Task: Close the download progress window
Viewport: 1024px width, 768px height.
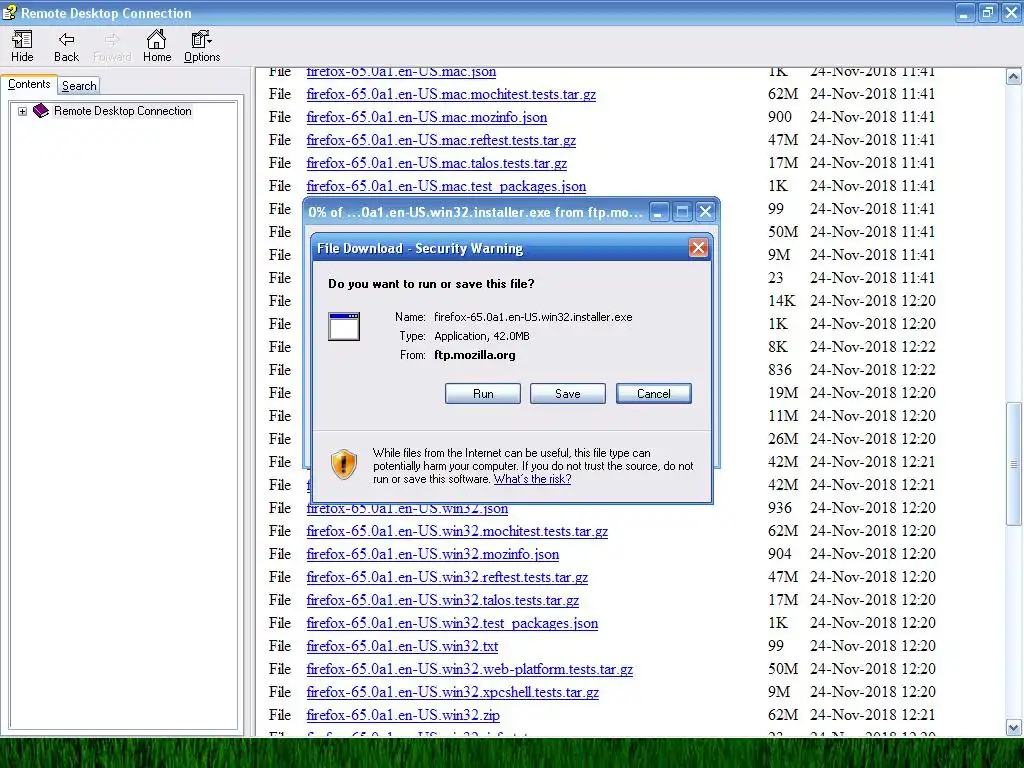Action: [705, 212]
